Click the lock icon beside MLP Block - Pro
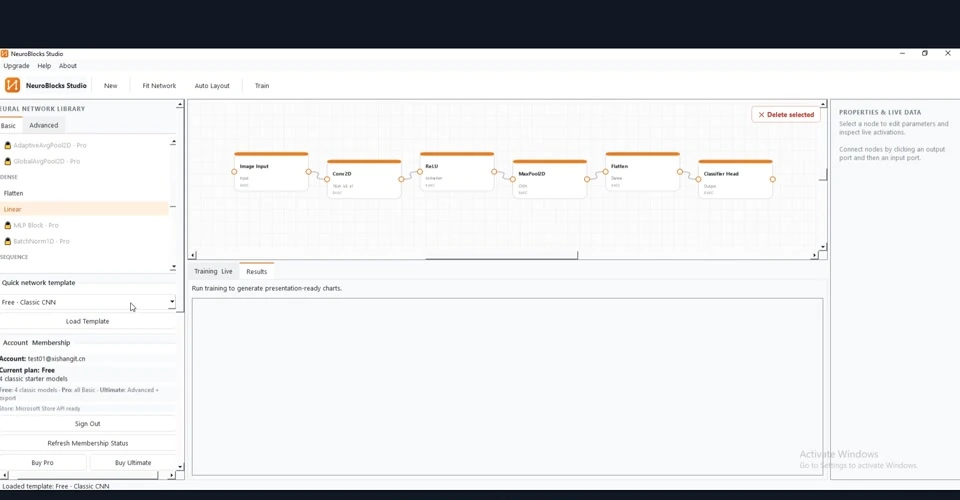This screenshot has height=500, width=960. 8,225
